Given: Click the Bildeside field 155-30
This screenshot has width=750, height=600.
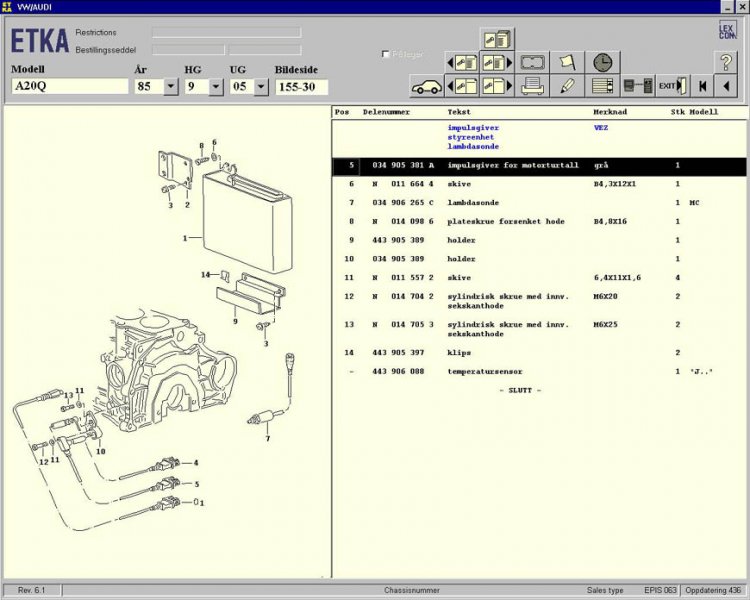Looking at the screenshot, I should coord(301,87).
